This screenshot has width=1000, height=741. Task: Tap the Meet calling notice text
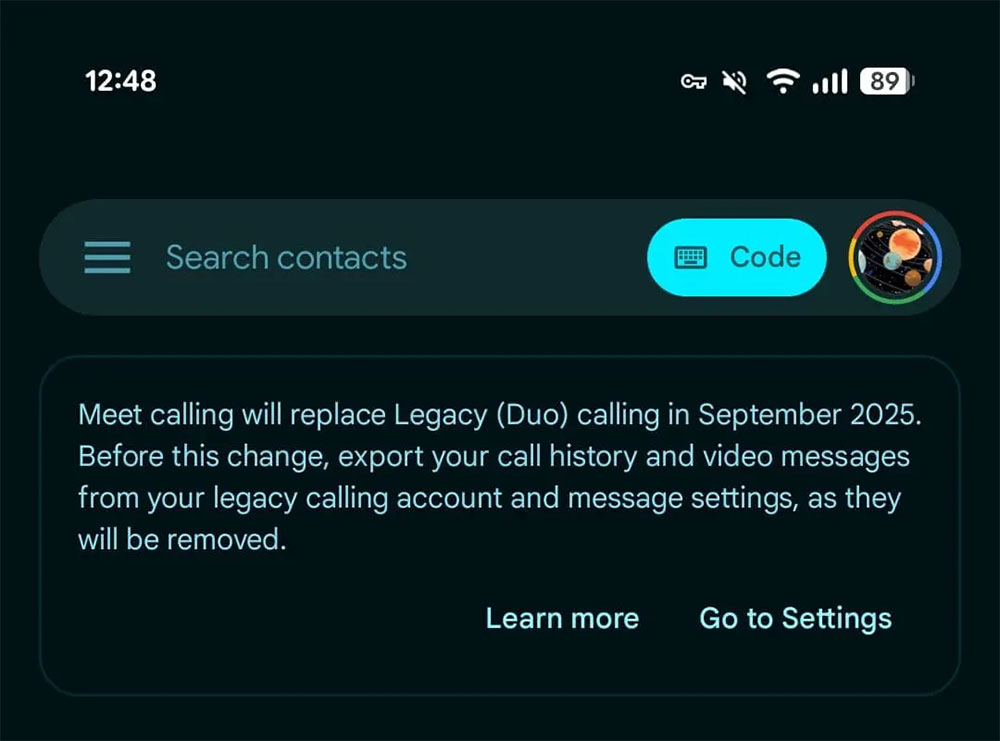[499, 476]
